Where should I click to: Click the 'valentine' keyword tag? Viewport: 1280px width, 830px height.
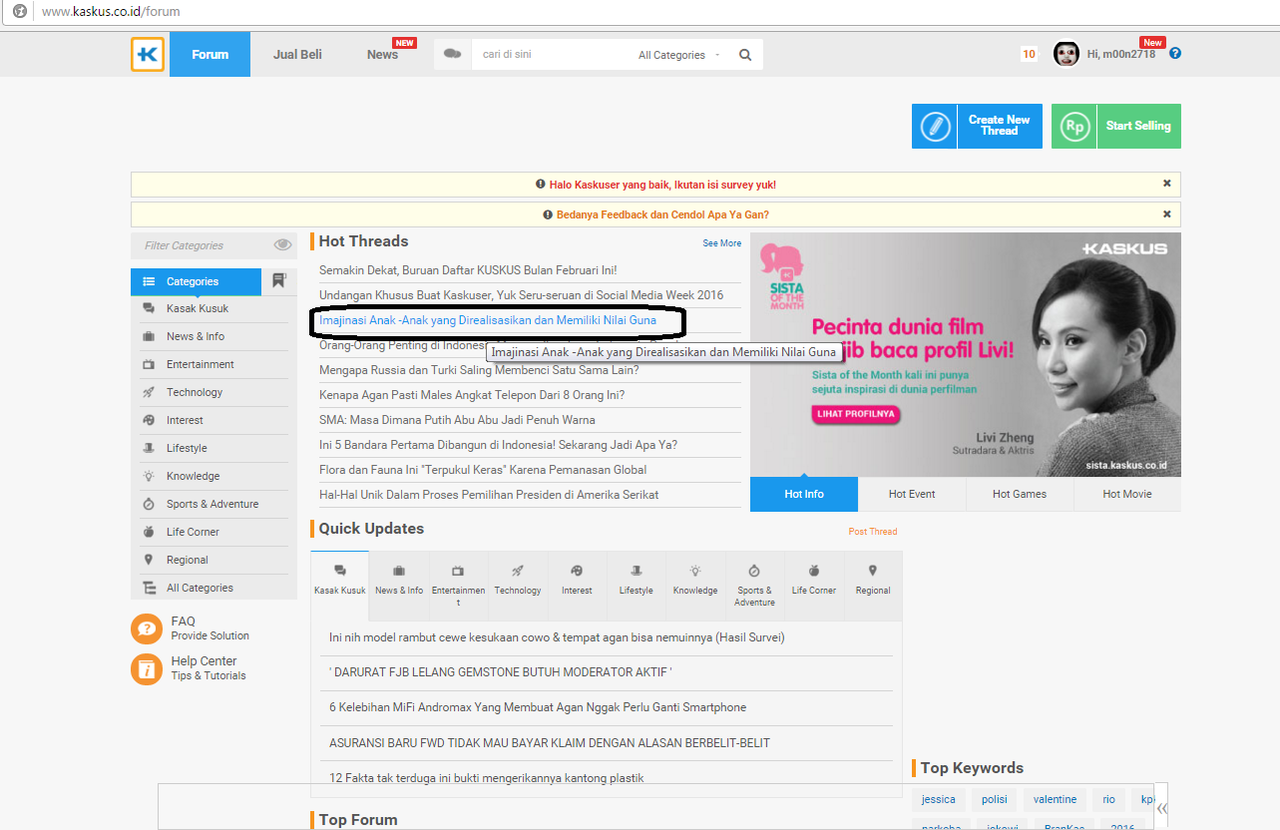pos(1055,800)
